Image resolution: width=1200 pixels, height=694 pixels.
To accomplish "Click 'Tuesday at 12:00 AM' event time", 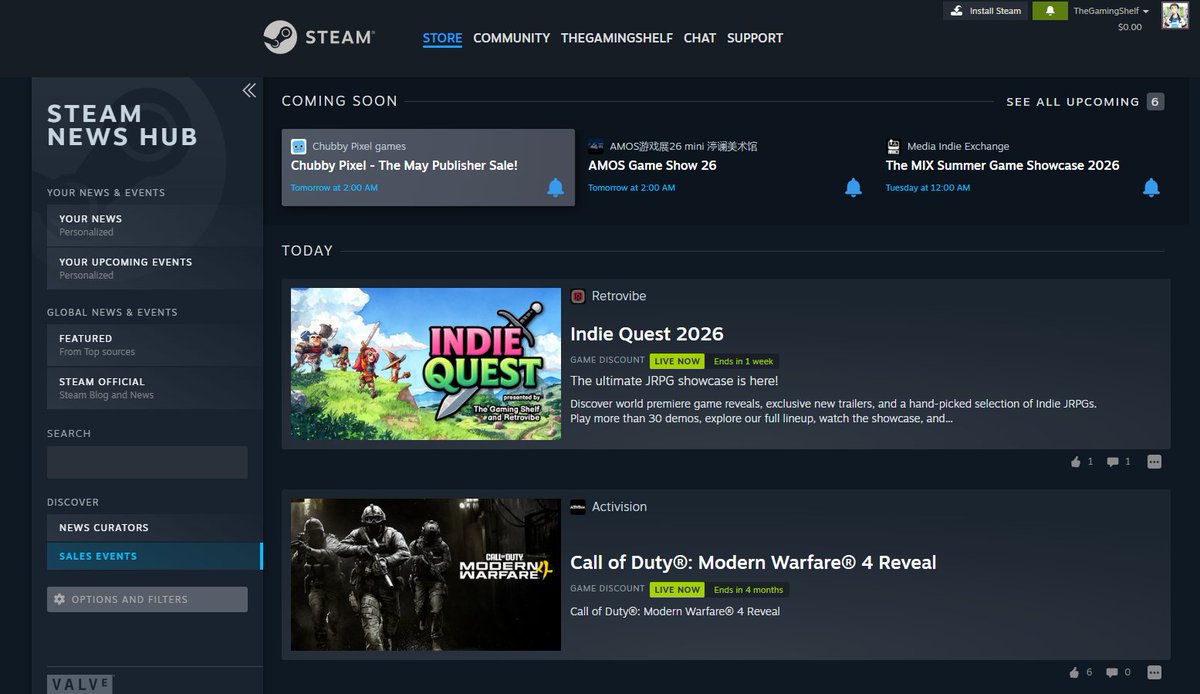I will [927, 188].
